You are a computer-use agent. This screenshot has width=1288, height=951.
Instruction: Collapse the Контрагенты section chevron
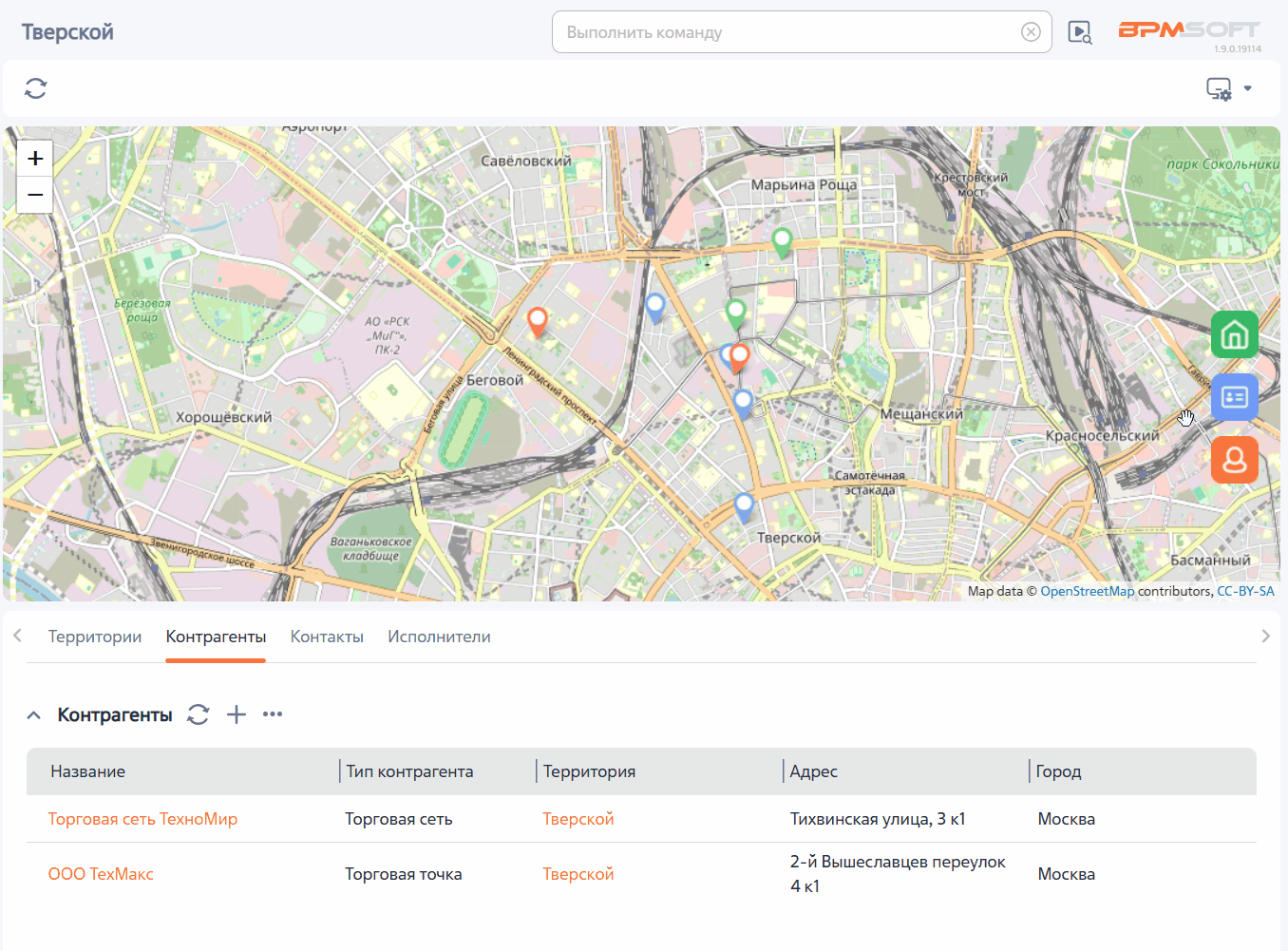pyautogui.click(x=33, y=715)
